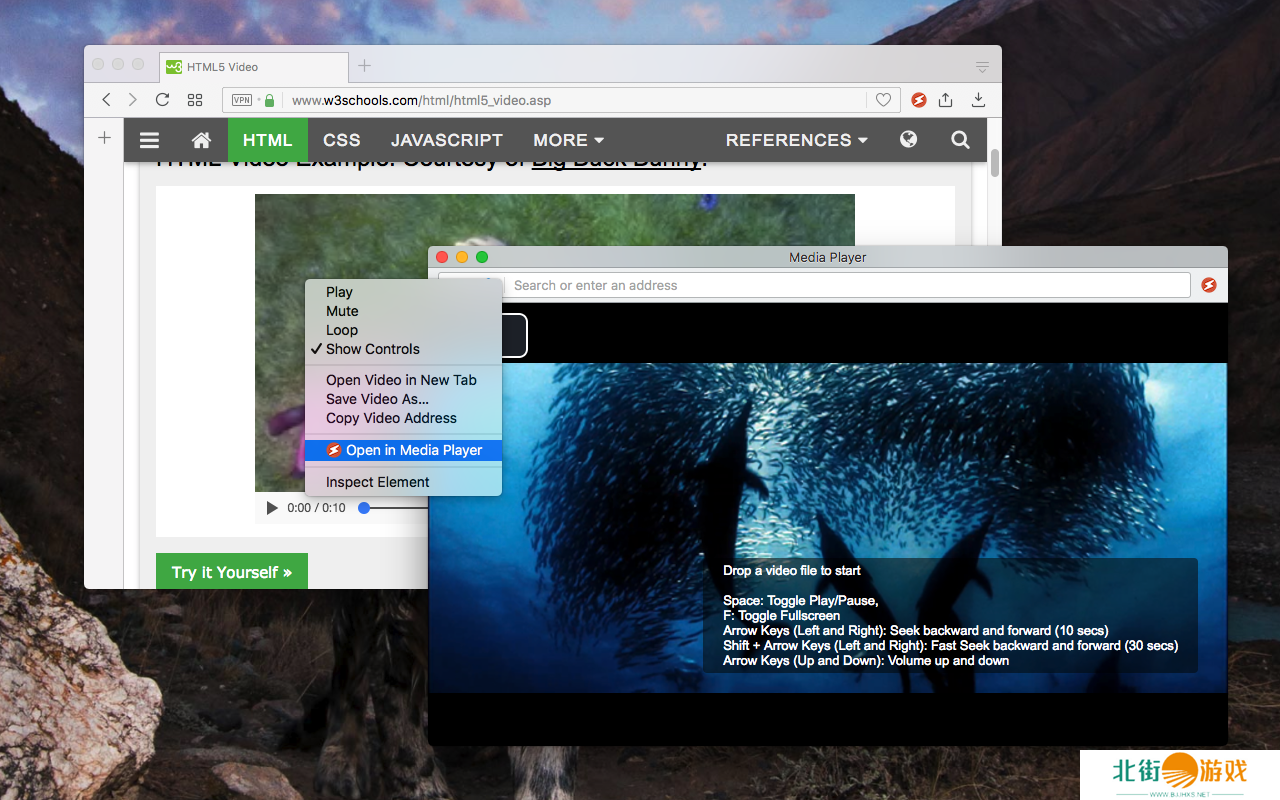Click the video seek slider handle
Image resolution: width=1280 pixels, height=800 pixels.
pos(364,508)
